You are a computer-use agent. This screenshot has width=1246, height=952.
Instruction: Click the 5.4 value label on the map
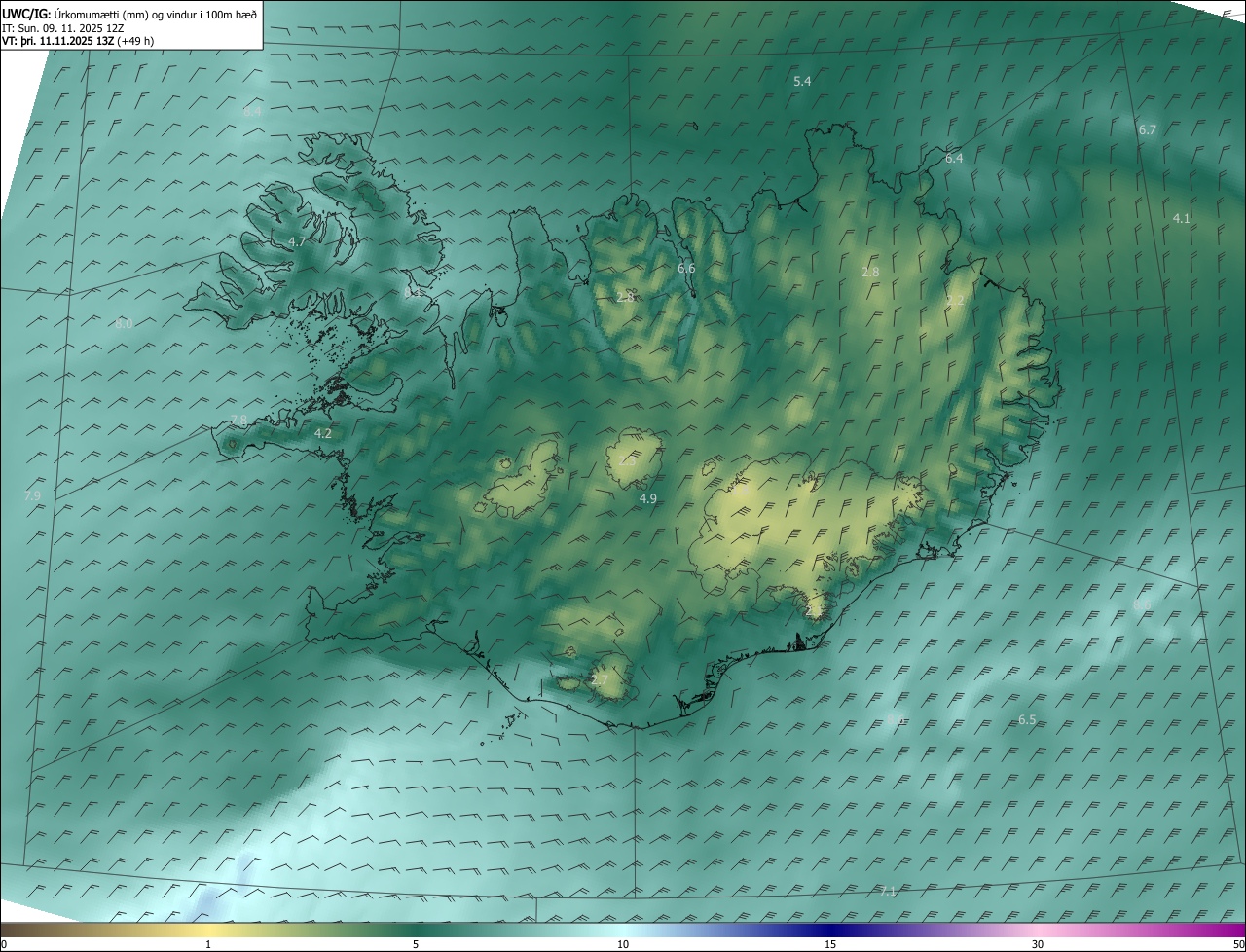click(802, 82)
